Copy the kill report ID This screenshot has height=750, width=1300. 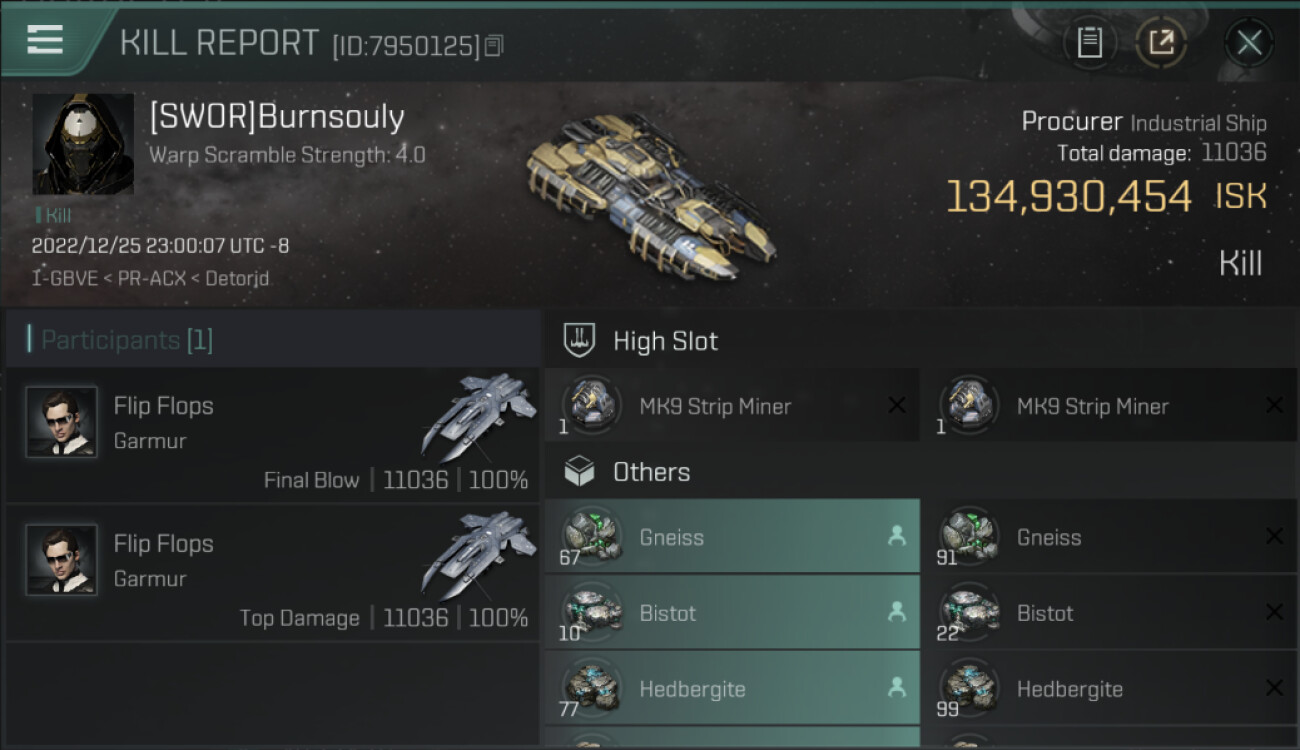point(494,46)
